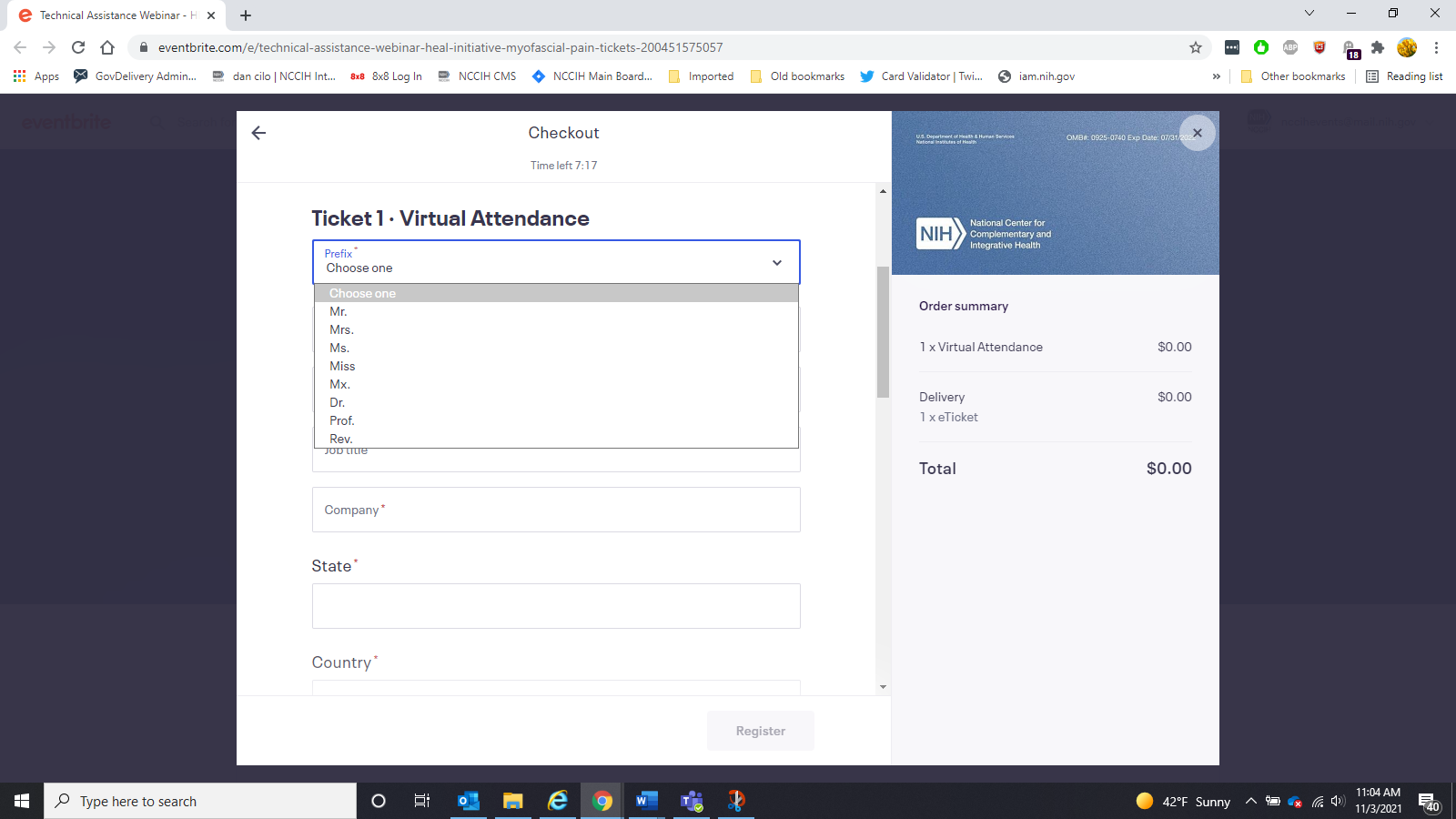Go to the browser home page

107,47
